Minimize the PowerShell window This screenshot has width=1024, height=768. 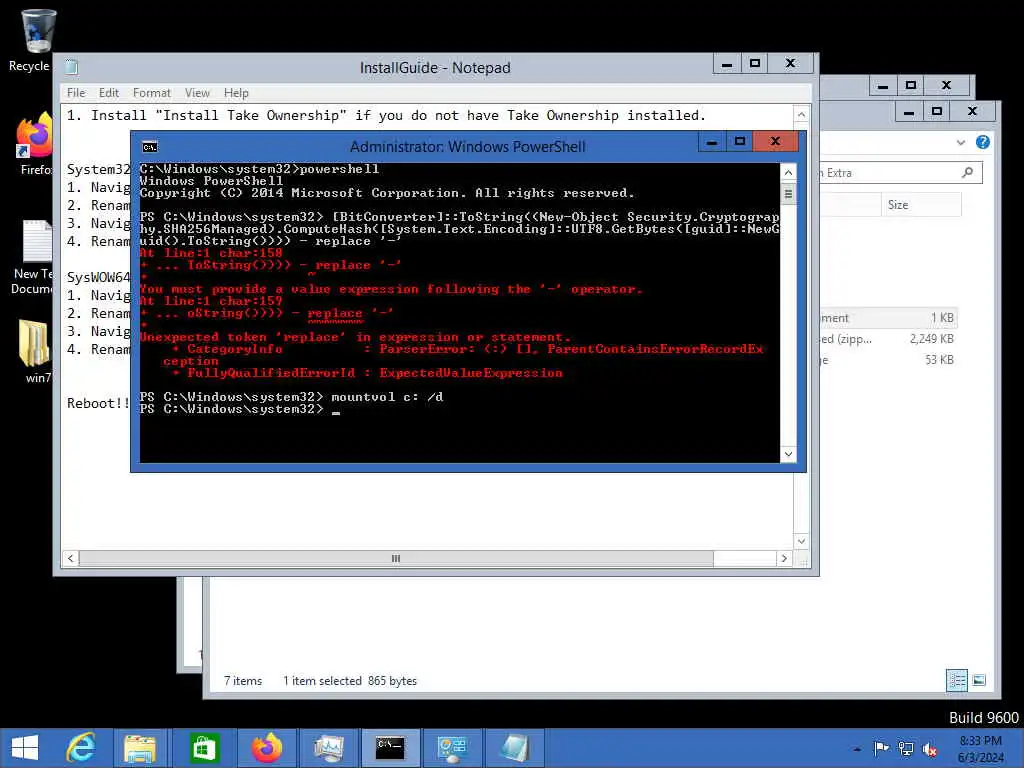[x=712, y=141]
